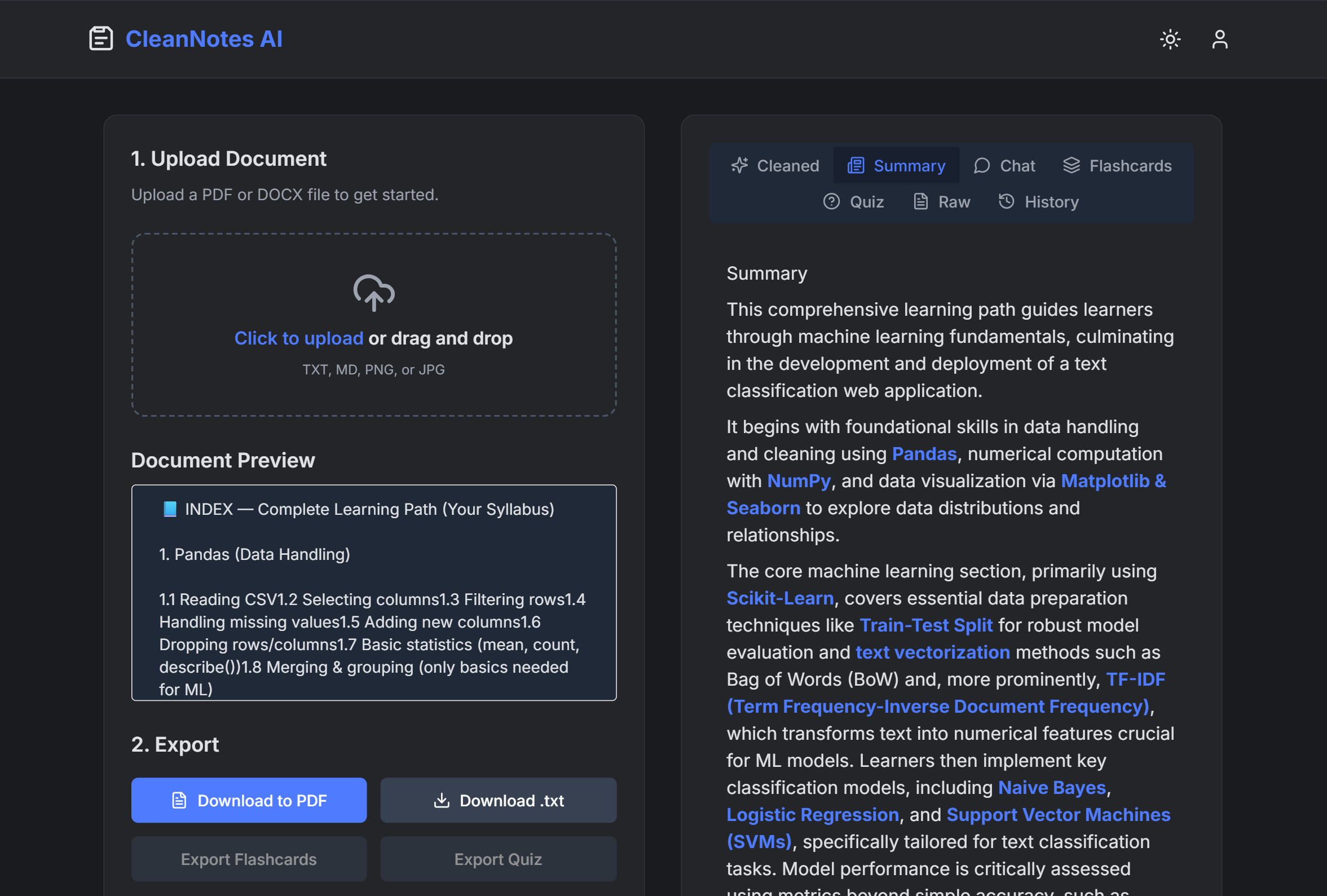This screenshot has width=1327, height=896.
Task: Click the 'Click to upload' link
Action: [x=298, y=338]
